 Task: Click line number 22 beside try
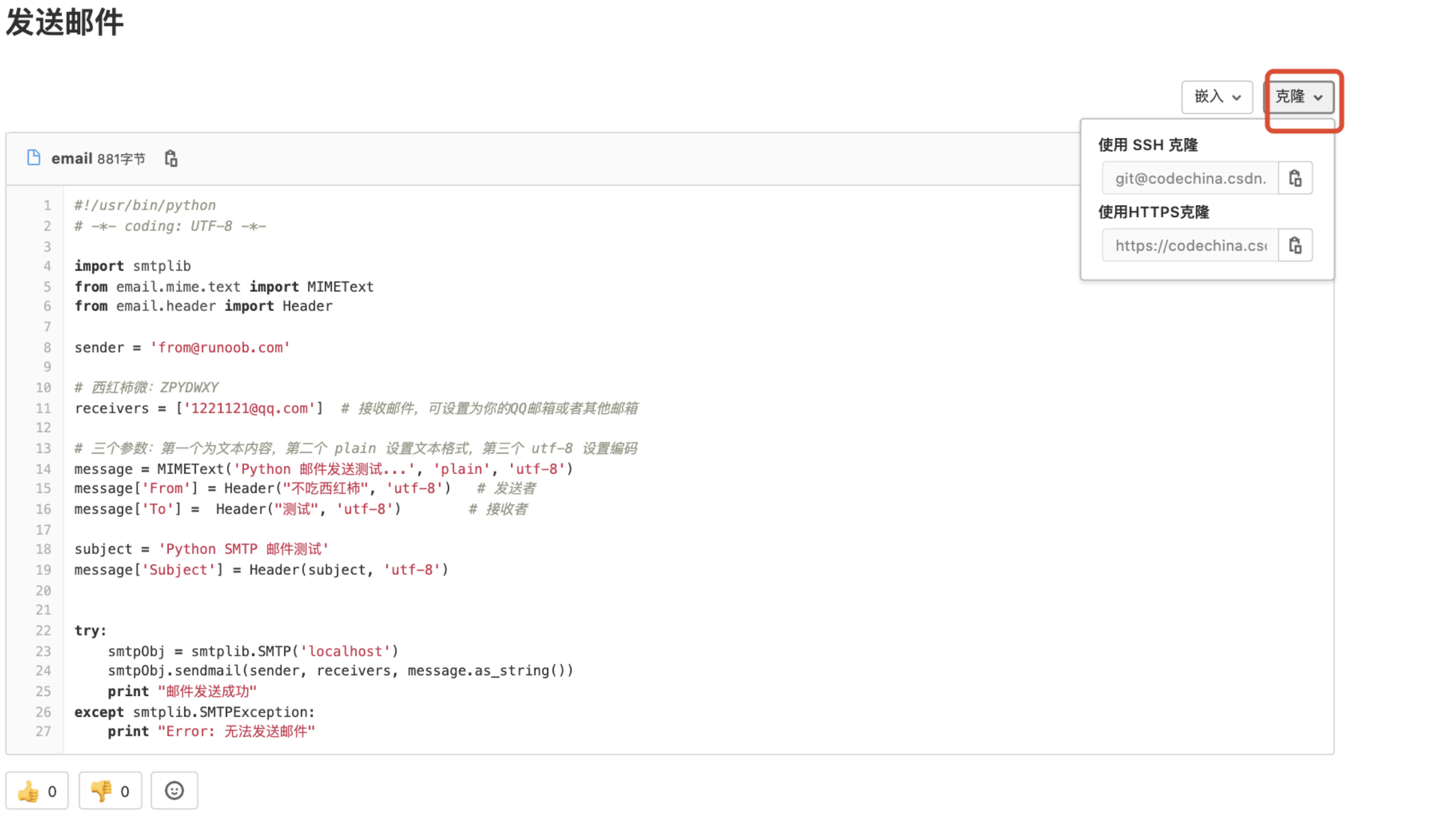[x=44, y=631]
